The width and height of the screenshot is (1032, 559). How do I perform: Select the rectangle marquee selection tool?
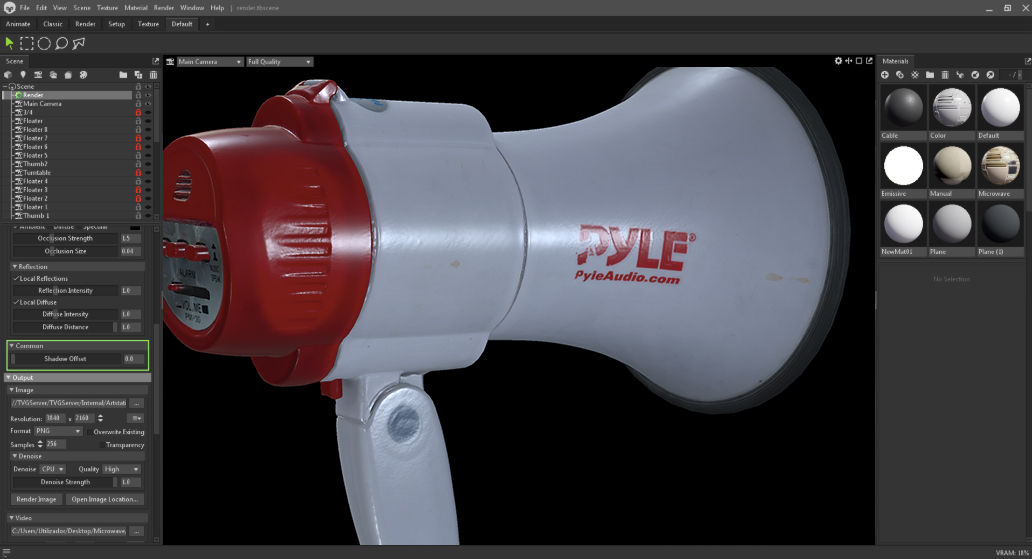pos(27,43)
